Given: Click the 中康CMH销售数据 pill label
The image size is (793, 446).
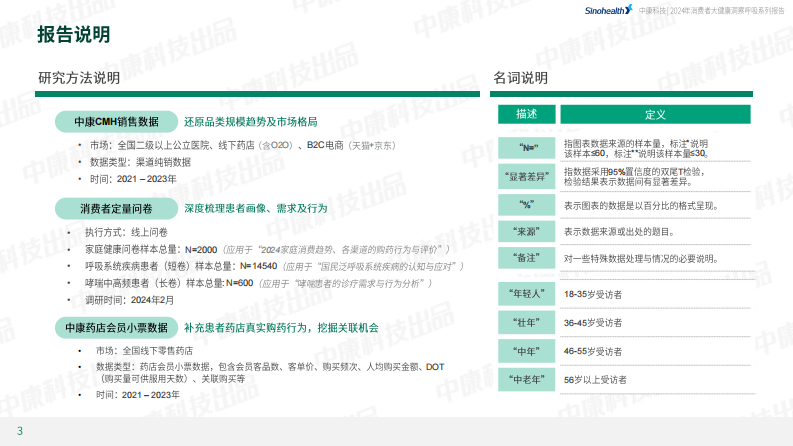Looking at the screenshot, I should [x=116, y=122].
